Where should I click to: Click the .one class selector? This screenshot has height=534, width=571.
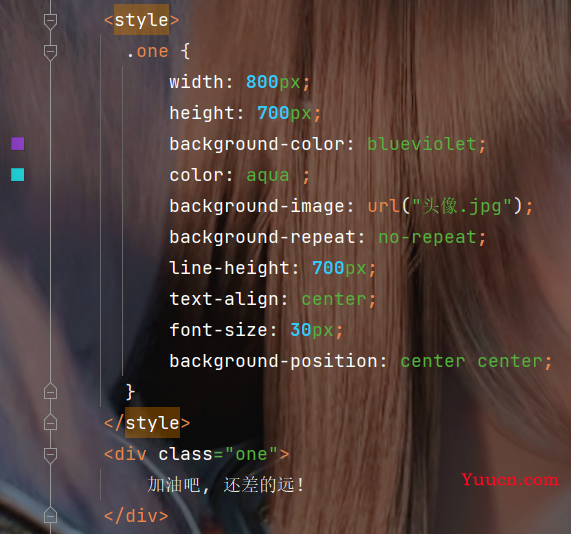pyautogui.click(x=147, y=51)
